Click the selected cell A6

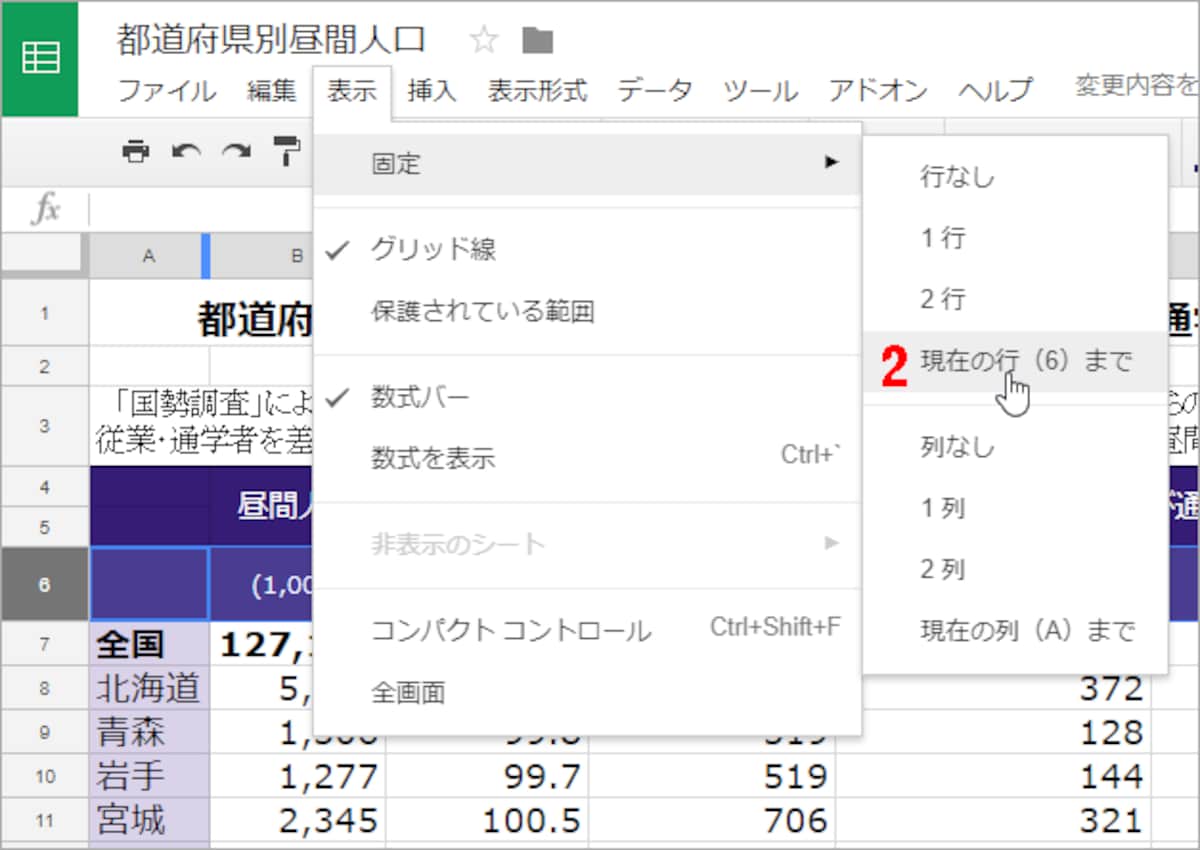tap(149, 584)
